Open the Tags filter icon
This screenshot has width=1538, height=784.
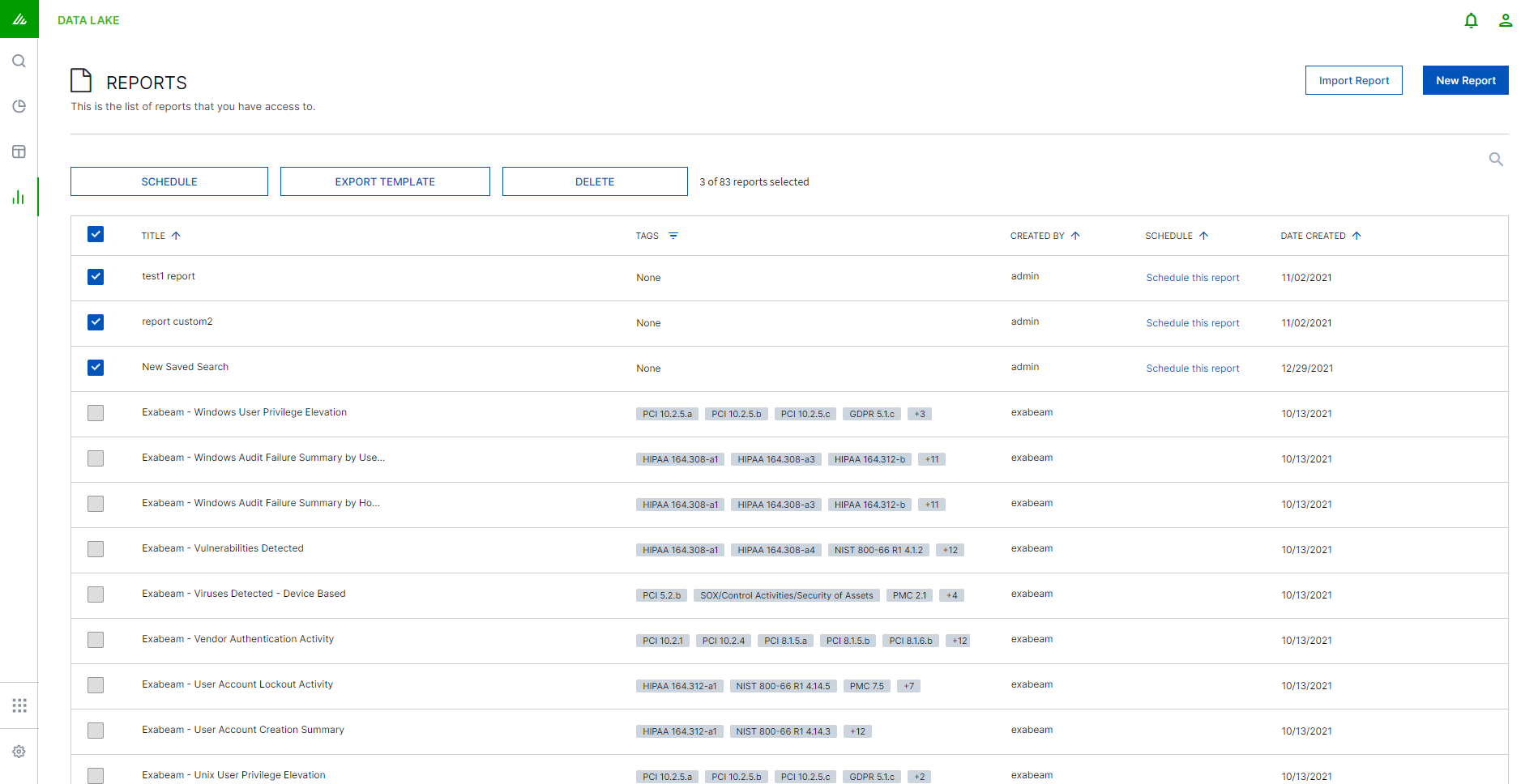673,236
